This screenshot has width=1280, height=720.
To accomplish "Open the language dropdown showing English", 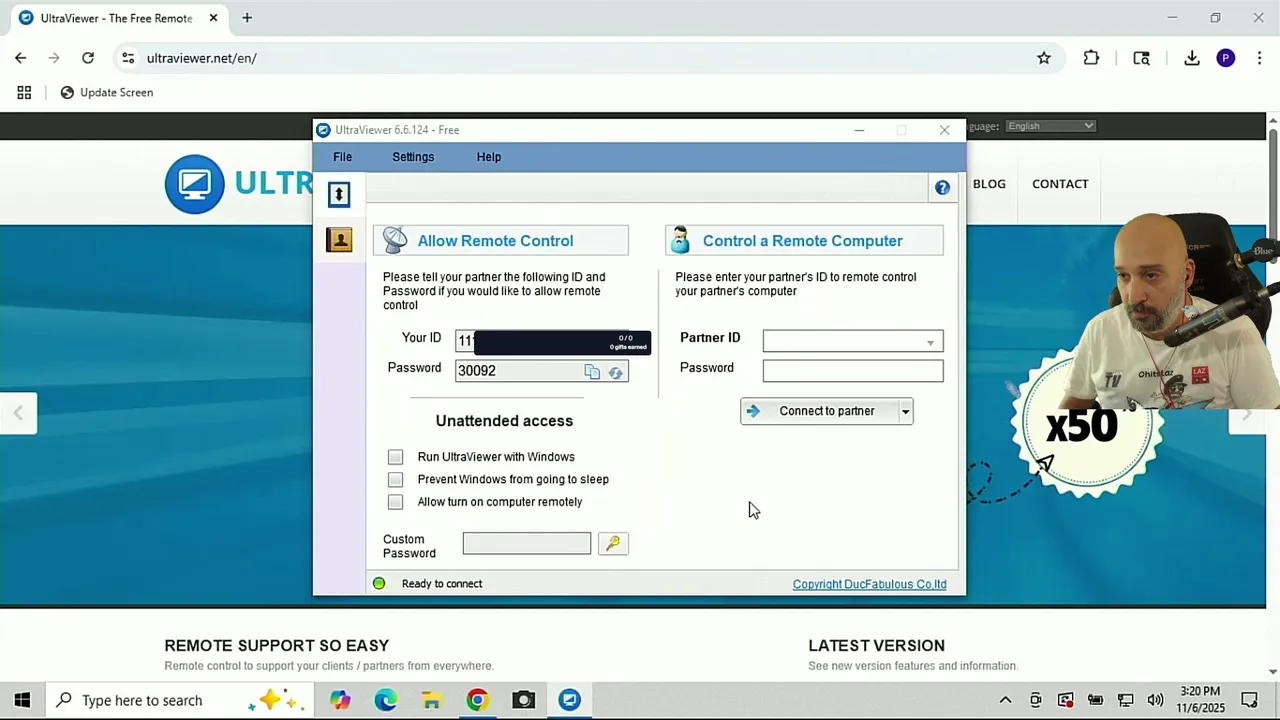I will pyautogui.click(x=1050, y=126).
